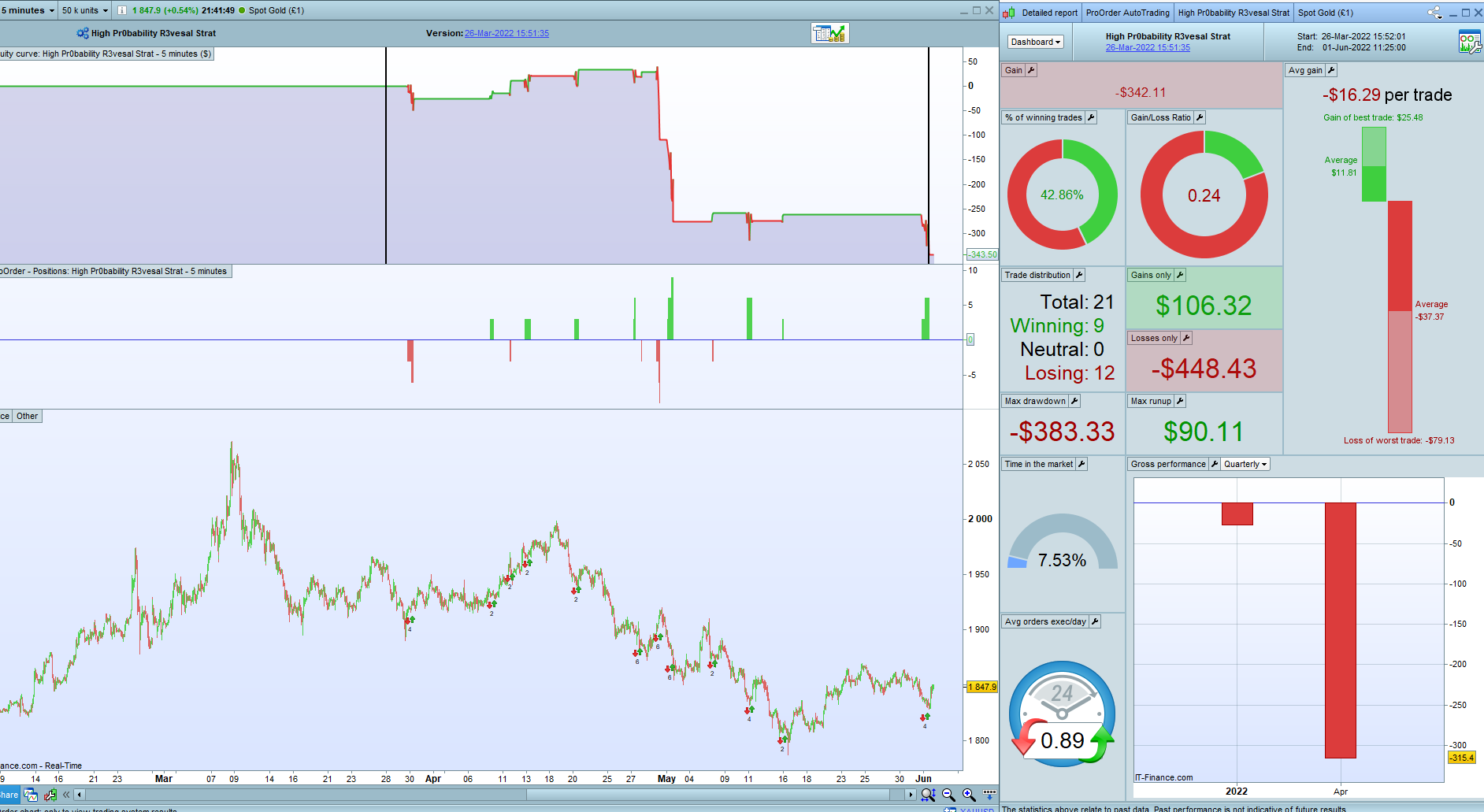Open the chart options ruler icon

(x=989, y=793)
